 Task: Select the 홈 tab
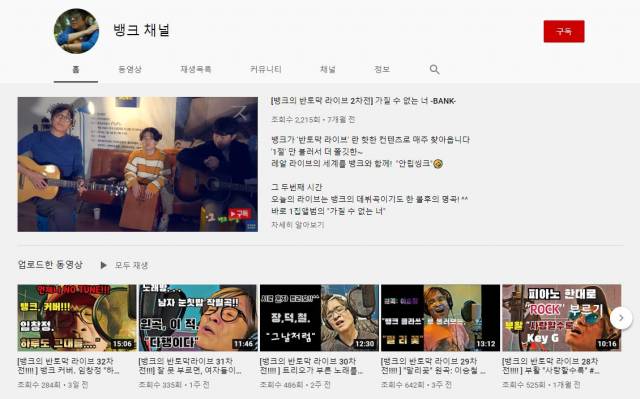76,69
